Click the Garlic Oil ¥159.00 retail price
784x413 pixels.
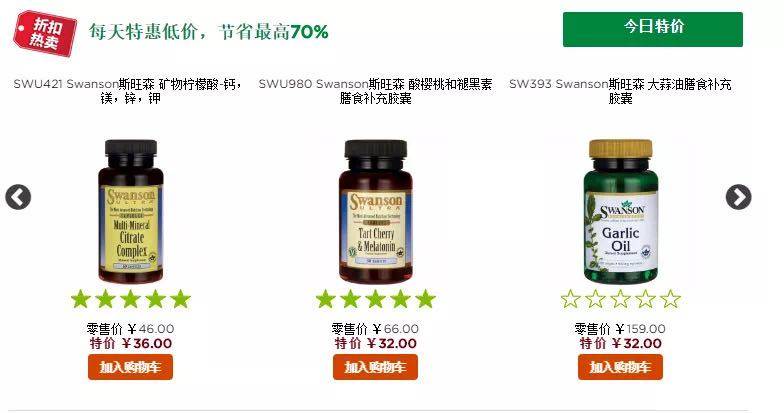click(640, 329)
